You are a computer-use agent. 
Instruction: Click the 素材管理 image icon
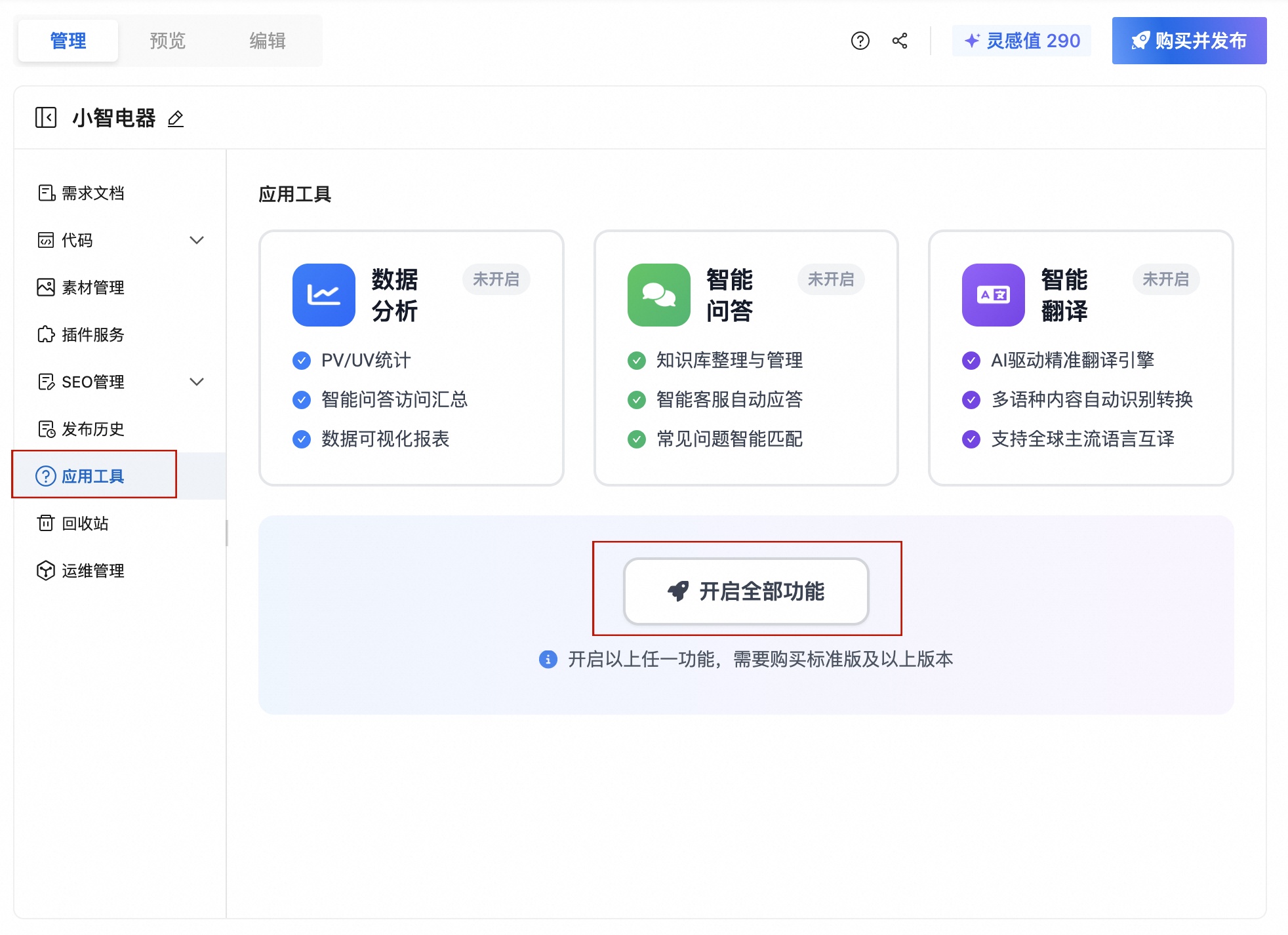pyautogui.click(x=46, y=287)
